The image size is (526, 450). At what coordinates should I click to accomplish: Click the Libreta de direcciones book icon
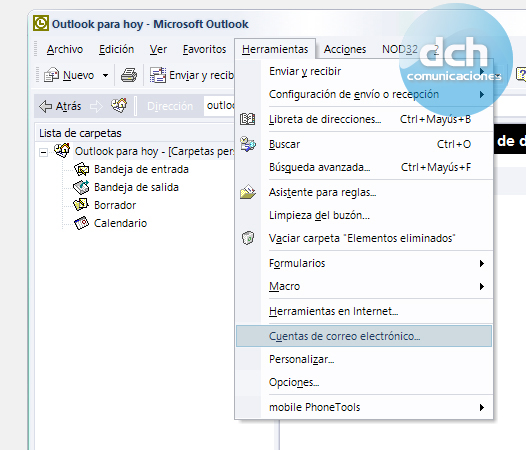[248, 119]
